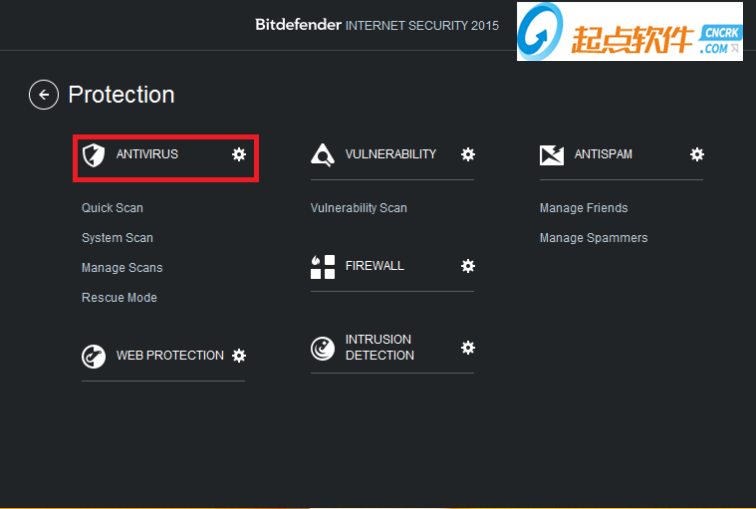Open Antivirus settings gear
Viewport: 756px width, 509px height.
(238, 154)
